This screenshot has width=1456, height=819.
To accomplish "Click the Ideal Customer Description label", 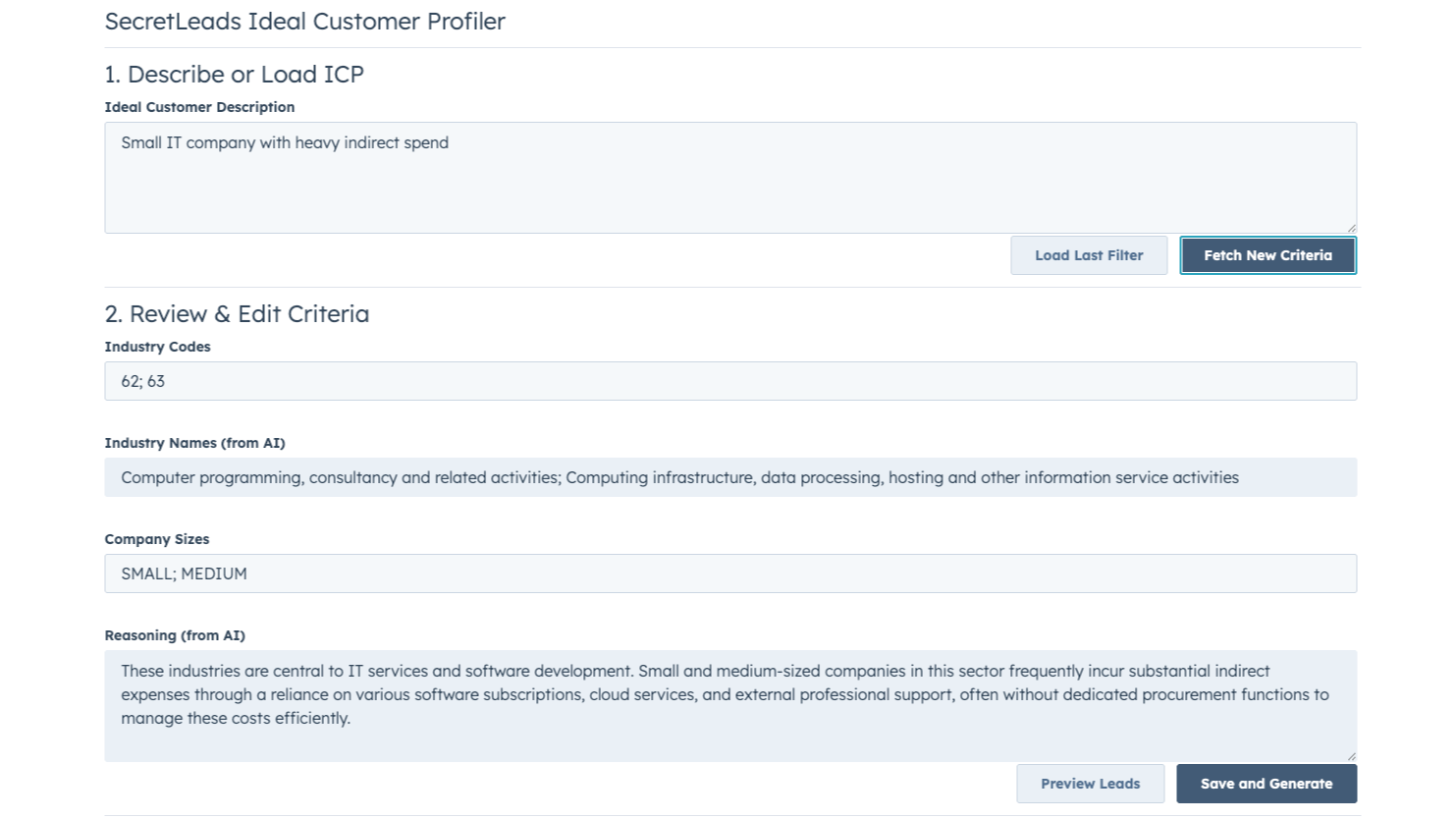I will [x=199, y=107].
